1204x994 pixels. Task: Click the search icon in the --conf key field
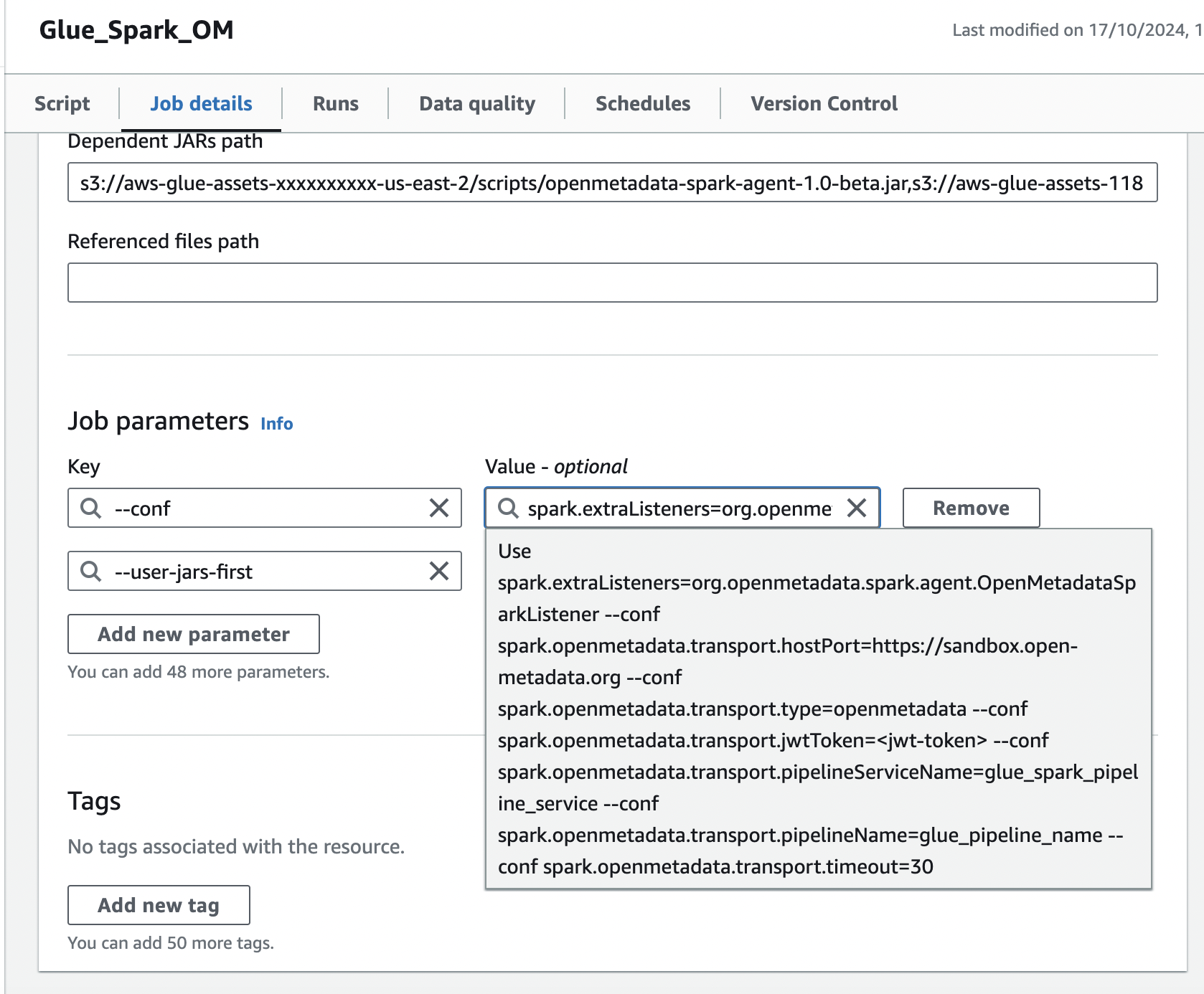point(90,508)
